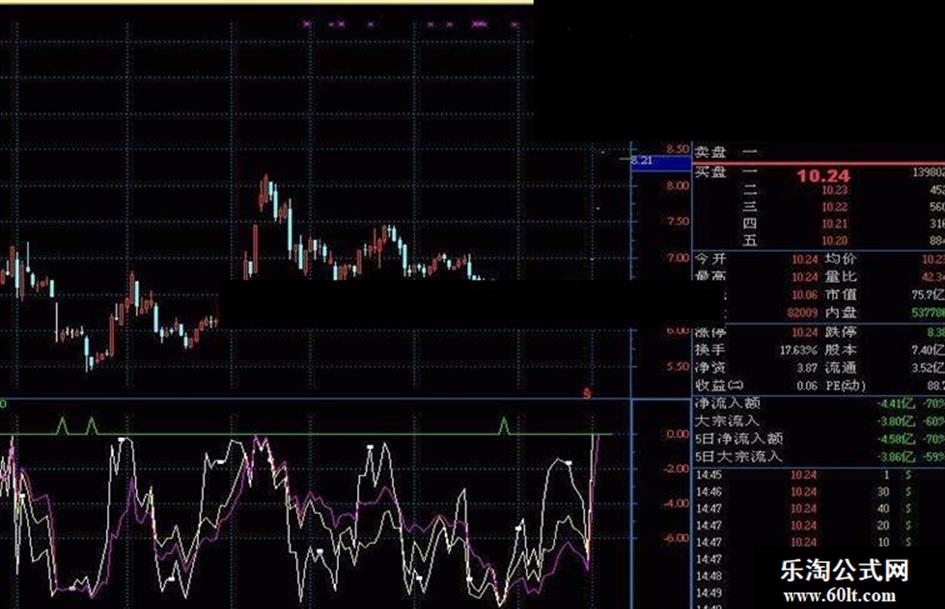Select buy-four price 10.21
Viewport: 945px width, 609px height.
[x=835, y=224]
